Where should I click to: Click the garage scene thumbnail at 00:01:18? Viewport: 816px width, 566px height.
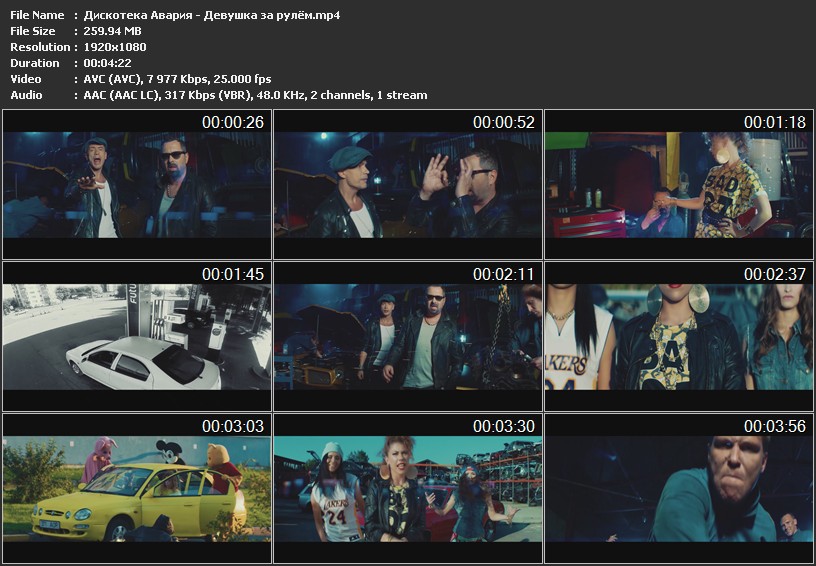pos(679,185)
